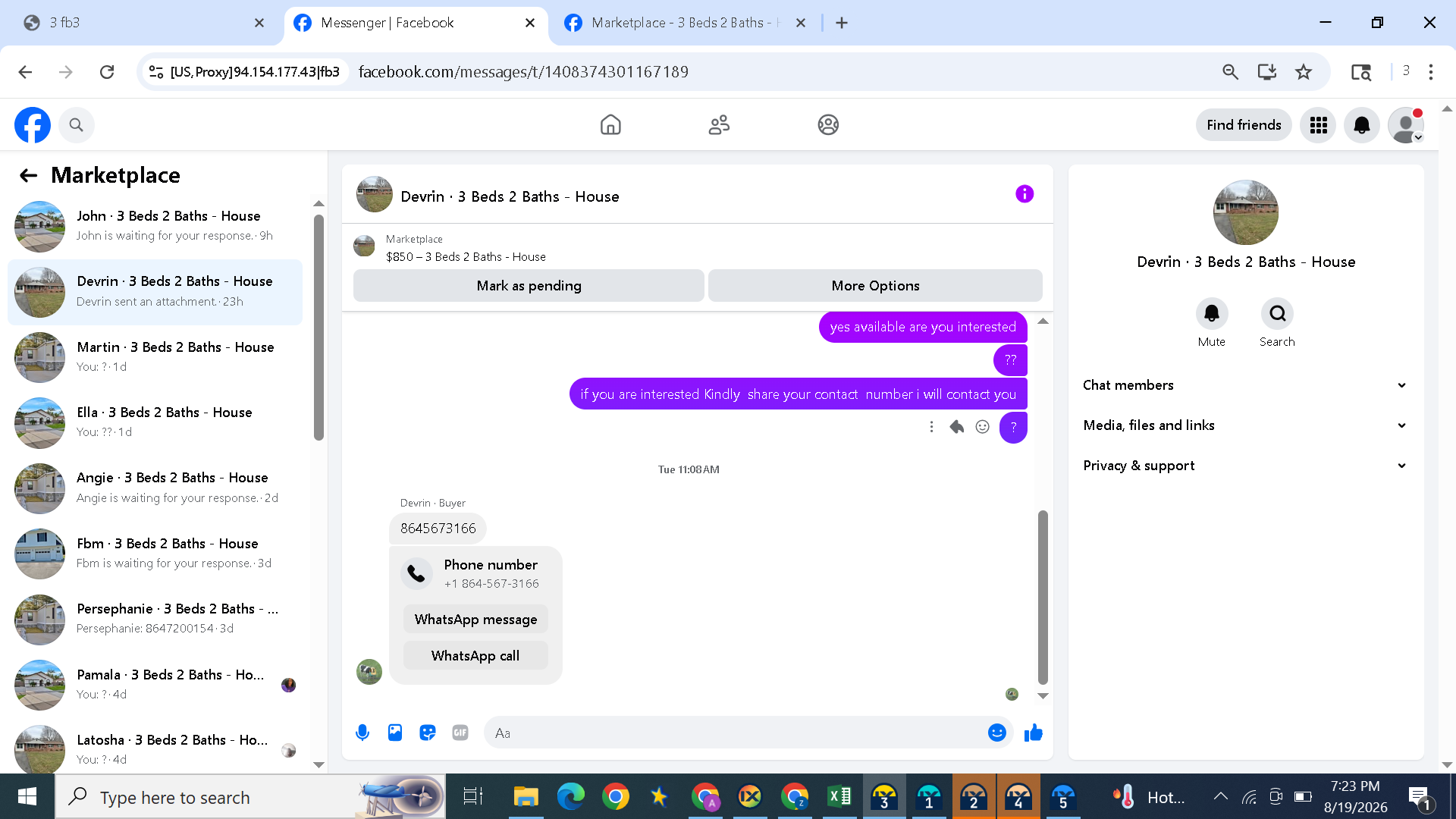The height and width of the screenshot is (819, 1456).
Task: Open Excel from the taskbar
Action: pyautogui.click(x=839, y=796)
